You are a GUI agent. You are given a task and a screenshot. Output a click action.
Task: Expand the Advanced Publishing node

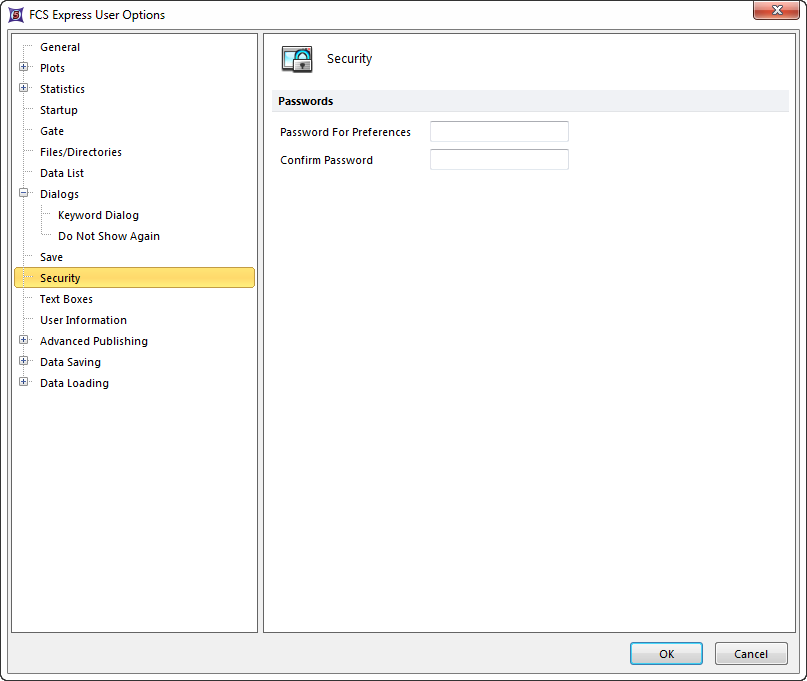[24, 341]
